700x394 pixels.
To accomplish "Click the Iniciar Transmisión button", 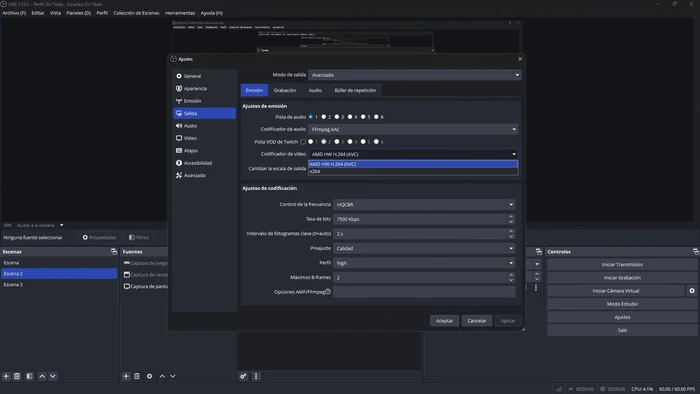I will pyautogui.click(x=622, y=265).
